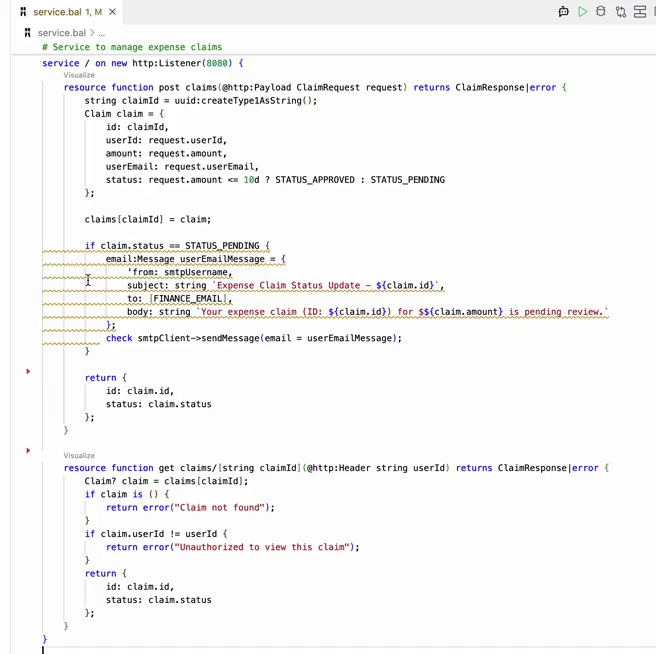This screenshot has height=654, width=656.
Task: Click 'Claim? claim = claims[claimId];' line
Action: tap(166, 481)
